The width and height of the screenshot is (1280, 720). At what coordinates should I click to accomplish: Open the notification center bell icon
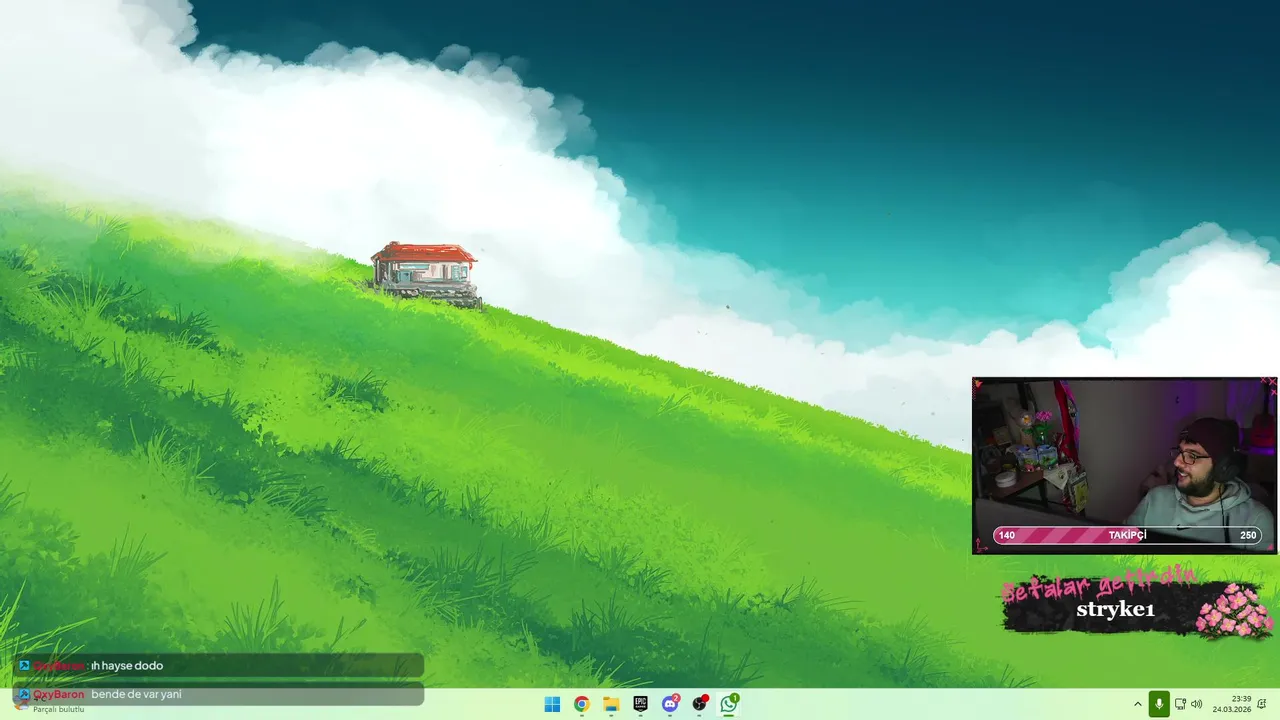pos(1263,704)
